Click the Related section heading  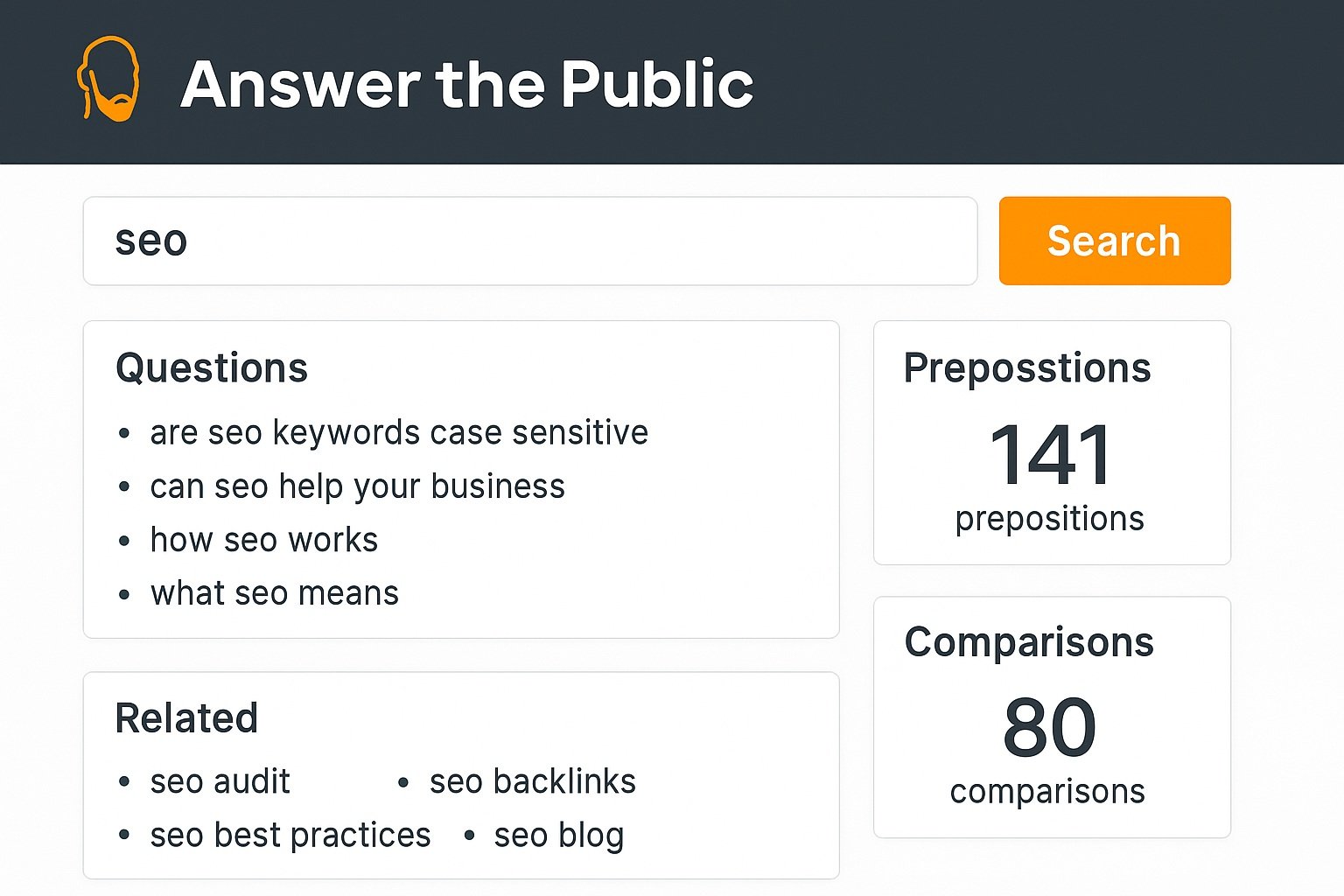point(186,718)
